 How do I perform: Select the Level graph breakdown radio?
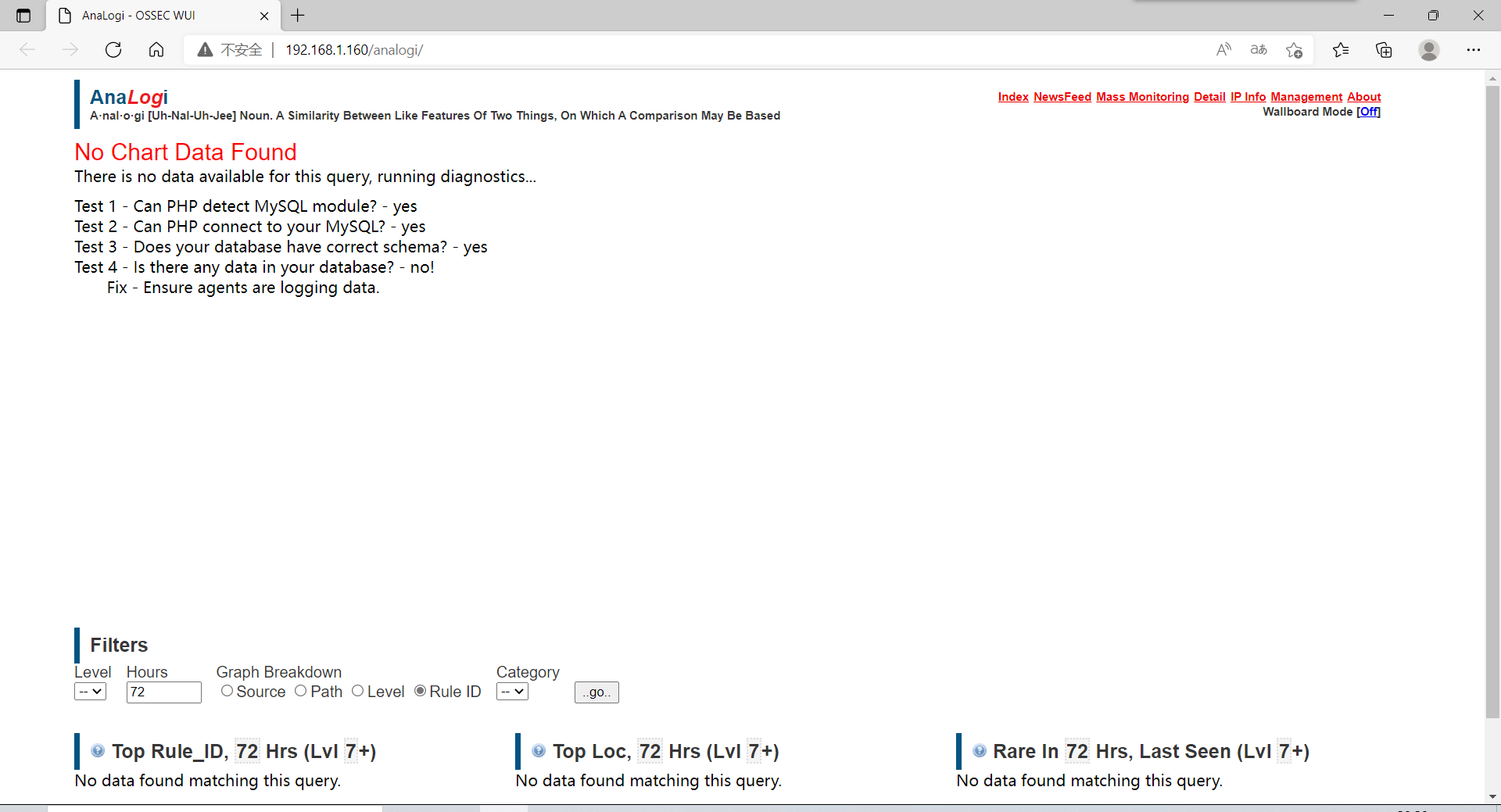[x=358, y=691]
